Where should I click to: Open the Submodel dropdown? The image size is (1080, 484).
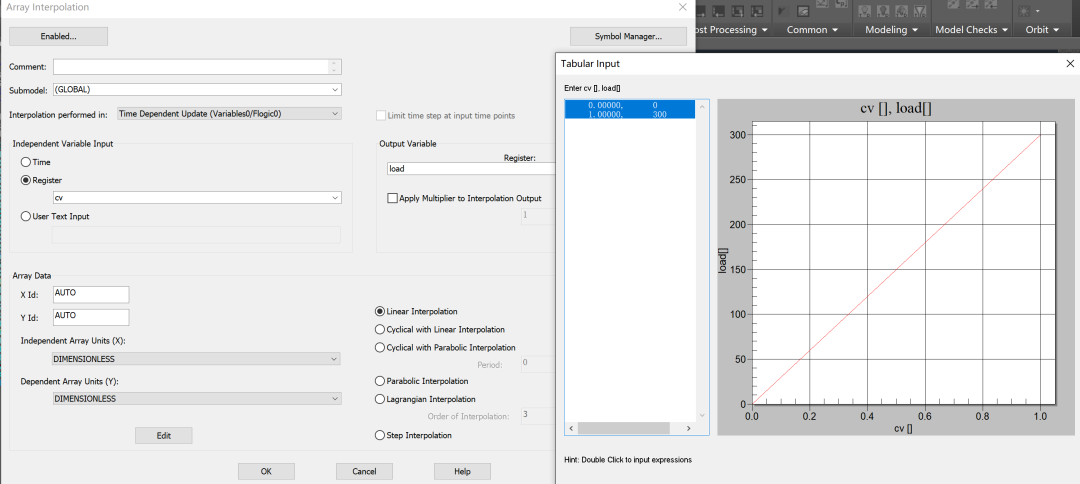tap(197, 90)
